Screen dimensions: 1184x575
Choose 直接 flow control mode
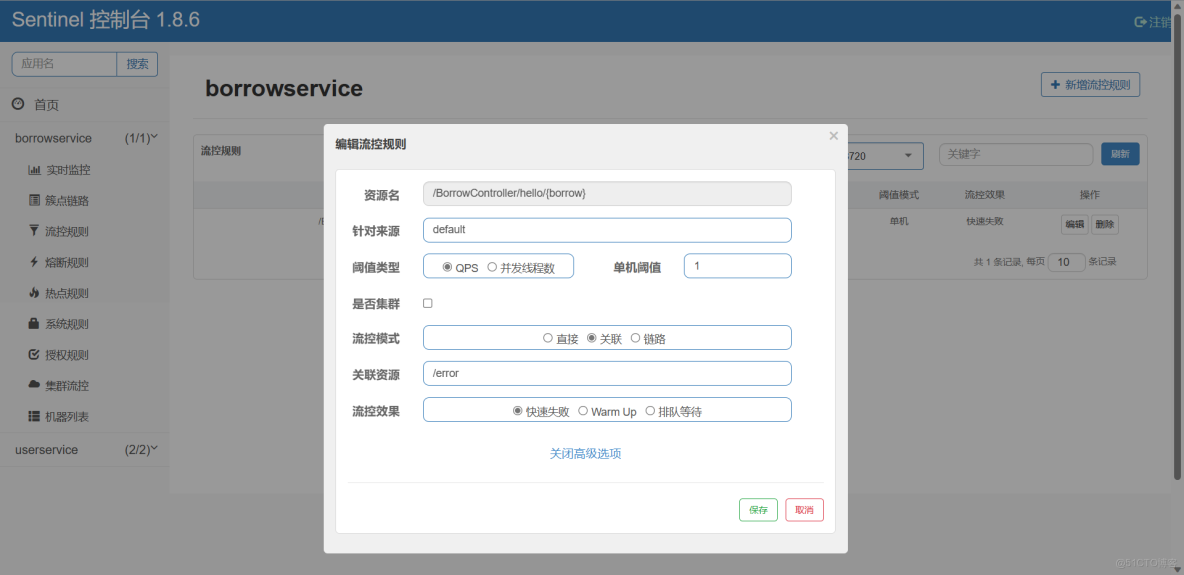pyautogui.click(x=547, y=338)
